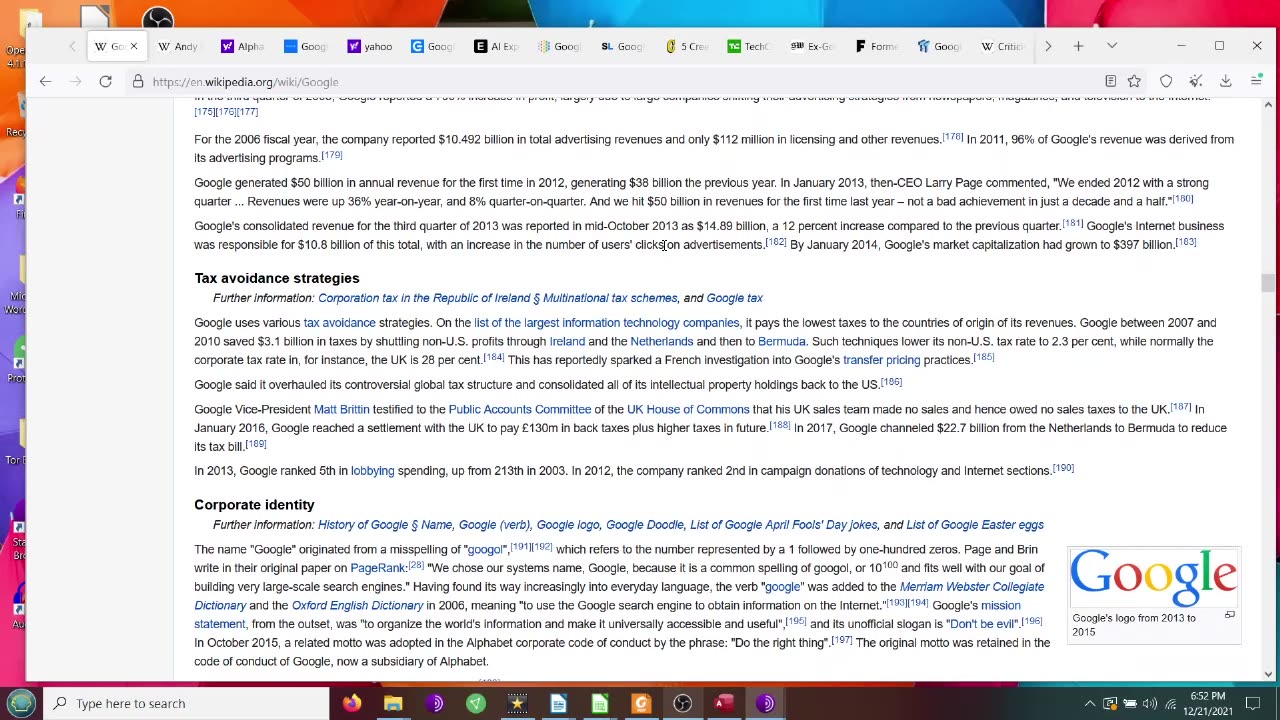The width and height of the screenshot is (1280, 720).
Task: Open File Explorer from the taskbar
Action: coord(393,703)
